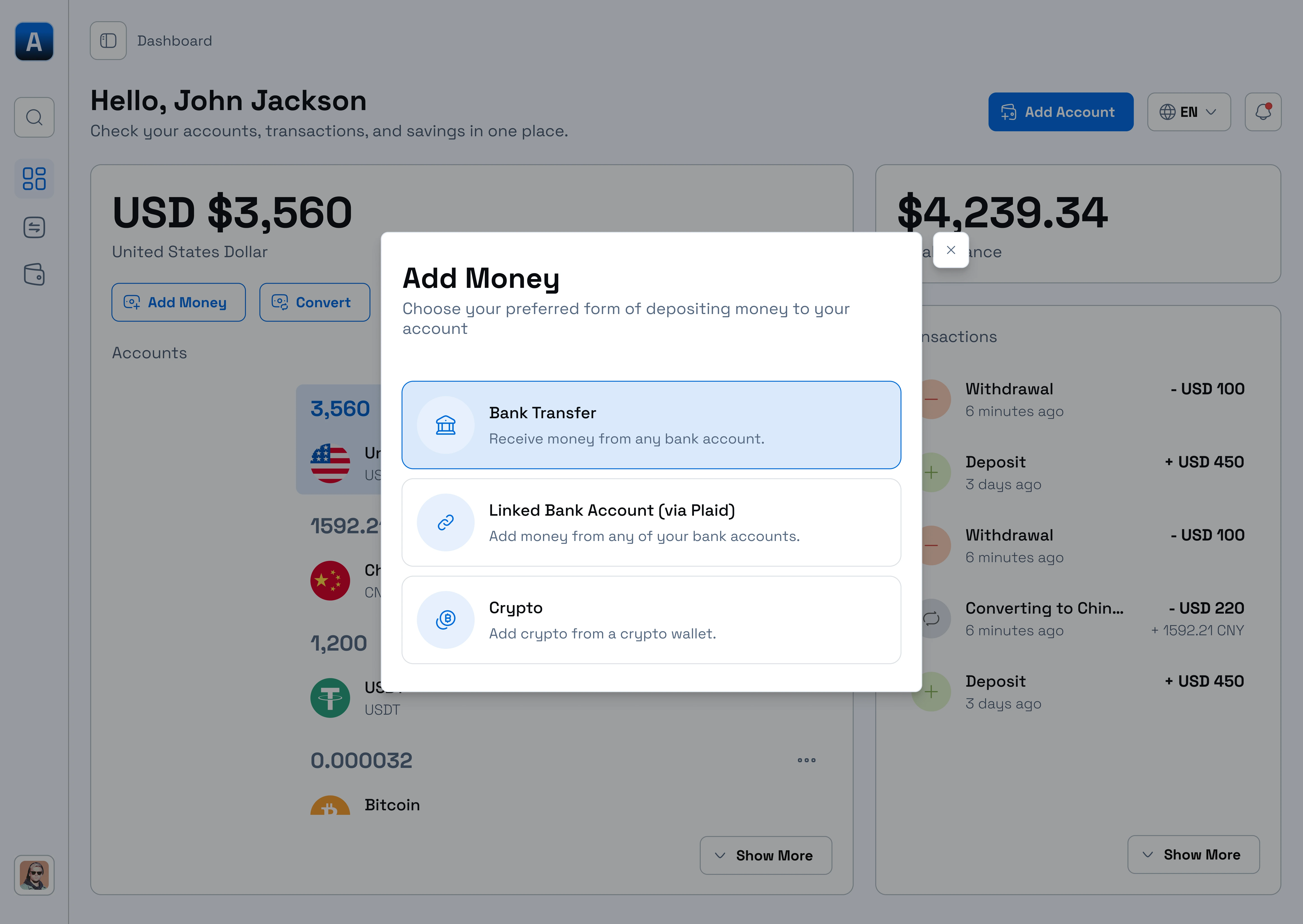Click the crypto coin icon in Add Money dialog
This screenshot has width=1303, height=924.
pos(446,620)
